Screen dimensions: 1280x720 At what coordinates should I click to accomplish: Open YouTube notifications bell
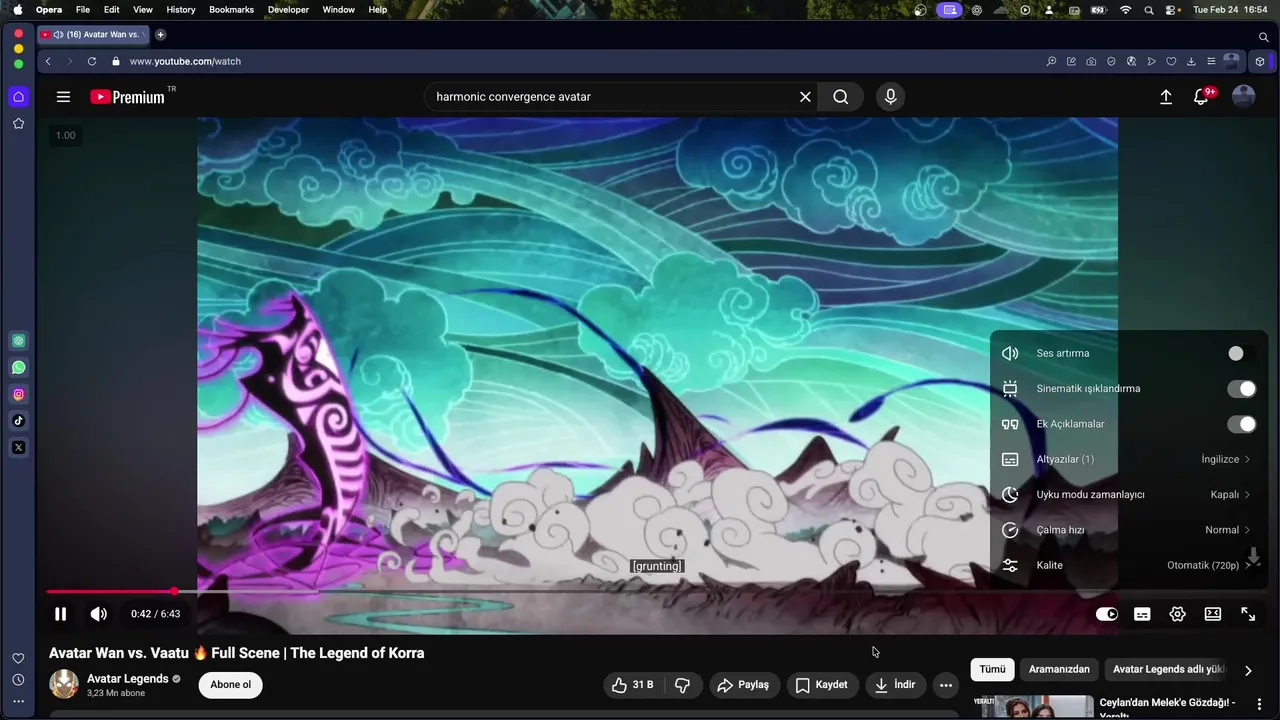pos(1202,97)
